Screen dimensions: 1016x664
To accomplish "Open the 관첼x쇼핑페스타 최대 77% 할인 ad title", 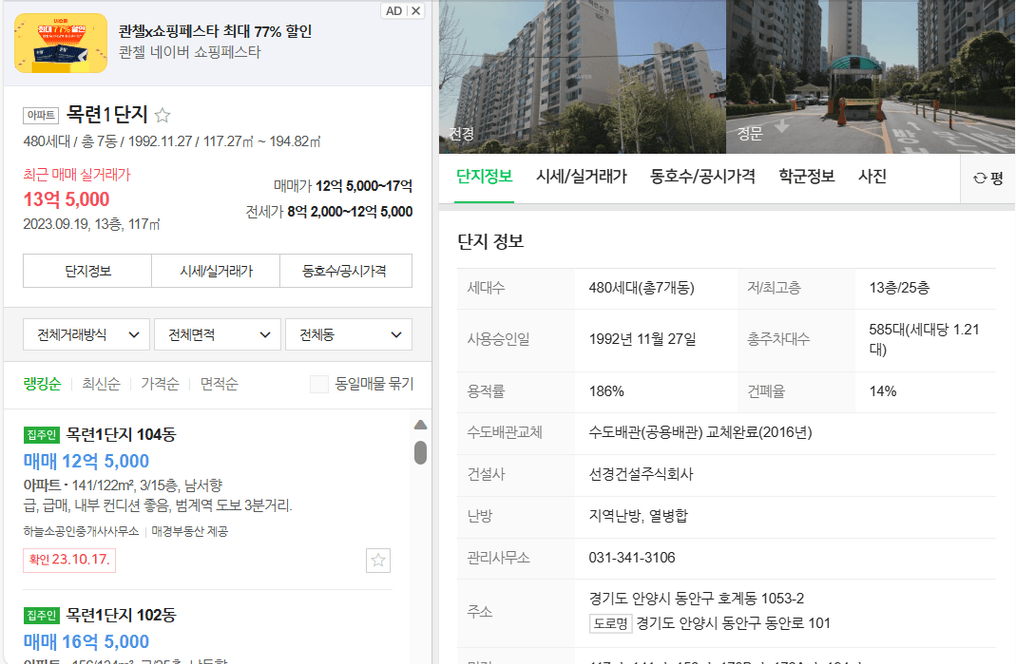I will pos(215,31).
